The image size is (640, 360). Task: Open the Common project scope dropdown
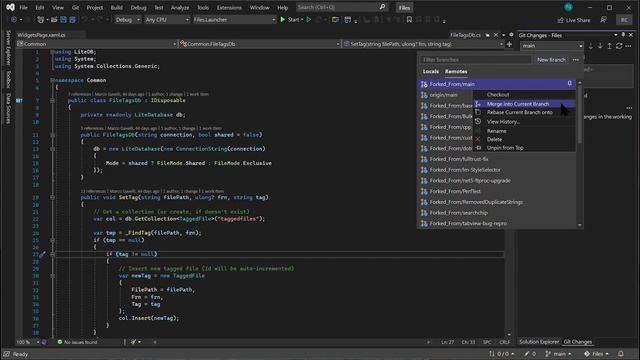(97, 44)
